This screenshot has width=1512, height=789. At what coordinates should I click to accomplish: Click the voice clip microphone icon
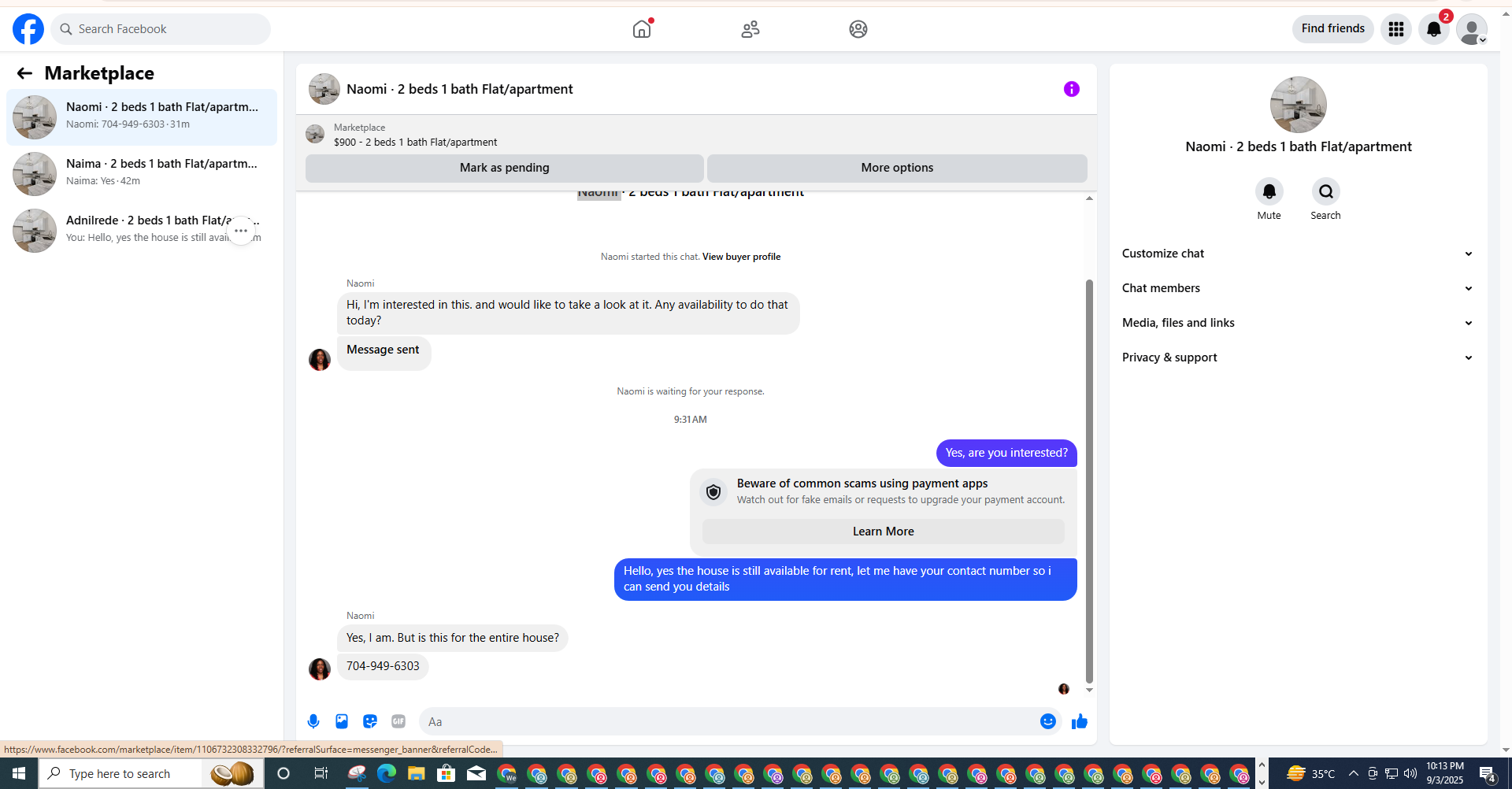[313, 721]
